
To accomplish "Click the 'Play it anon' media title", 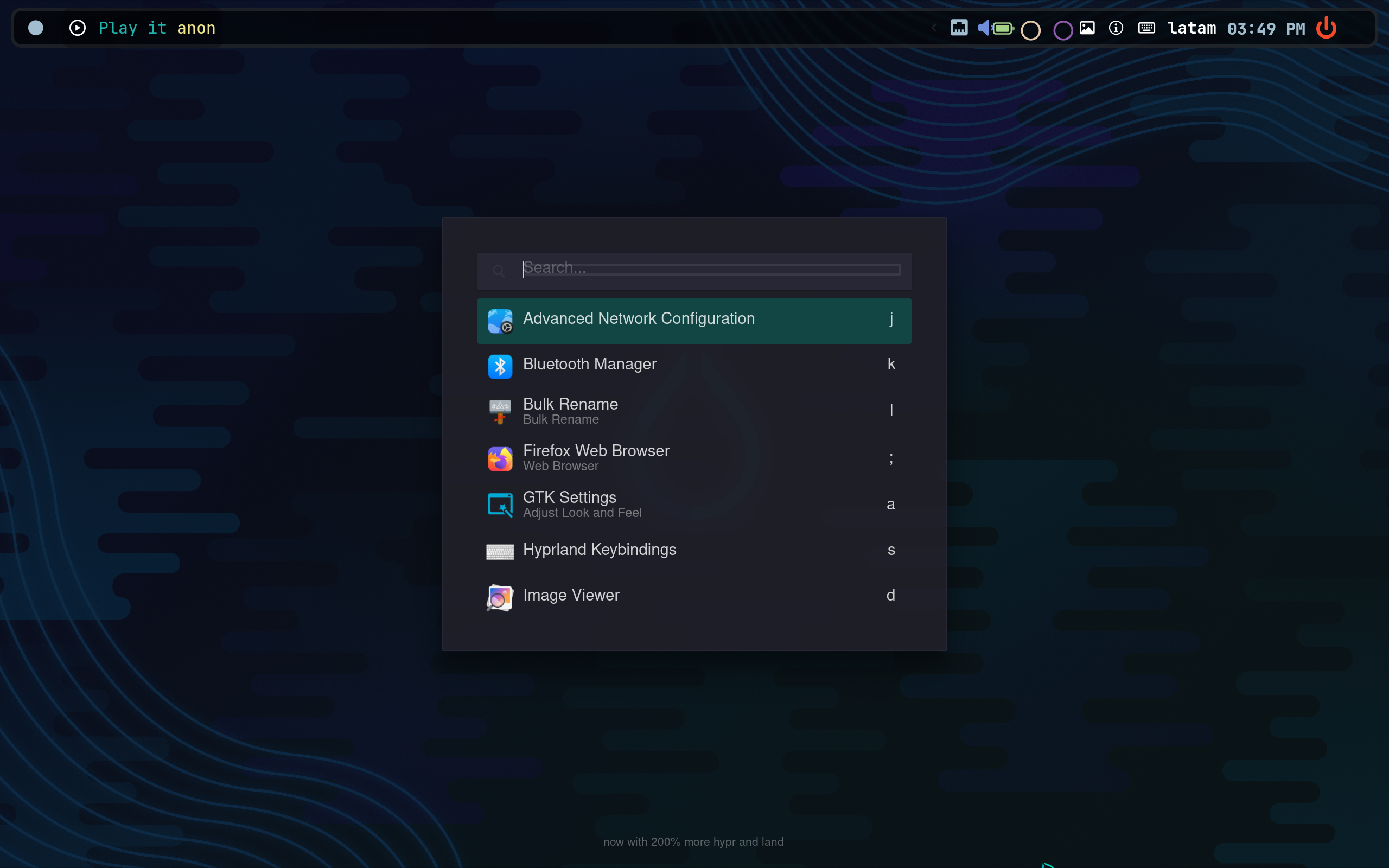I will point(157,28).
